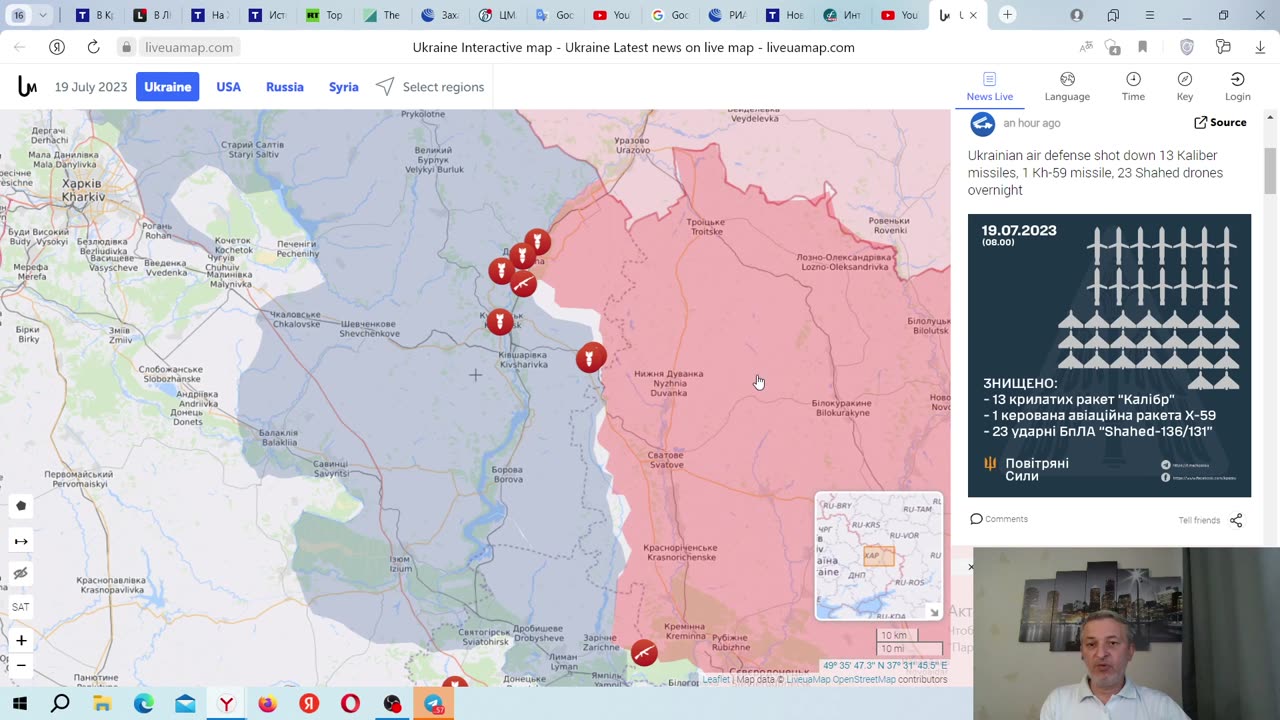This screenshot has width=1280, height=720.
Task: Open the Language selector
Action: 1067,87
